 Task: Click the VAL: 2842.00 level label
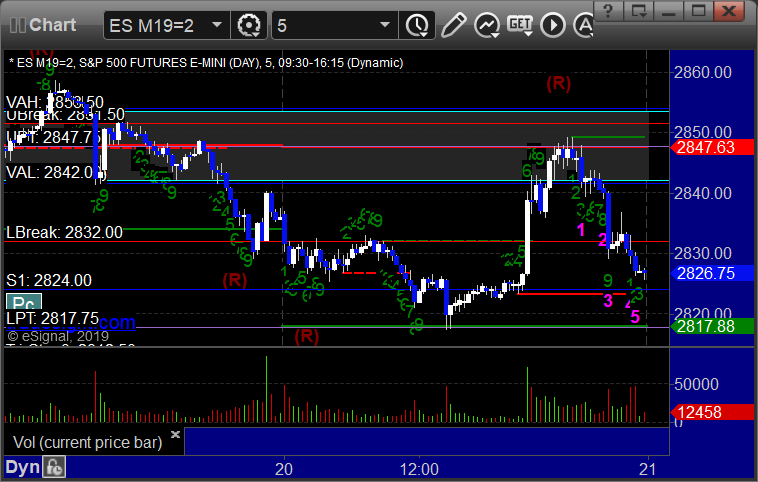(x=54, y=172)
